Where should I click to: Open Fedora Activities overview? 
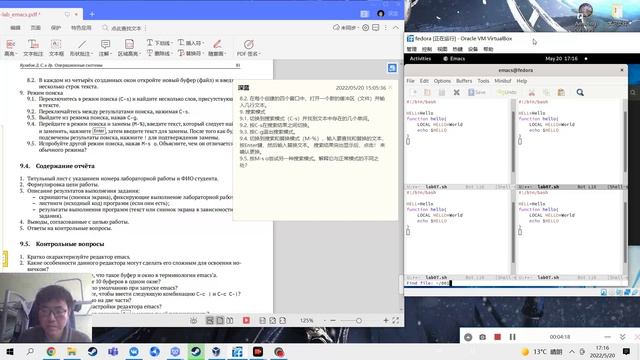coord(420,59)
